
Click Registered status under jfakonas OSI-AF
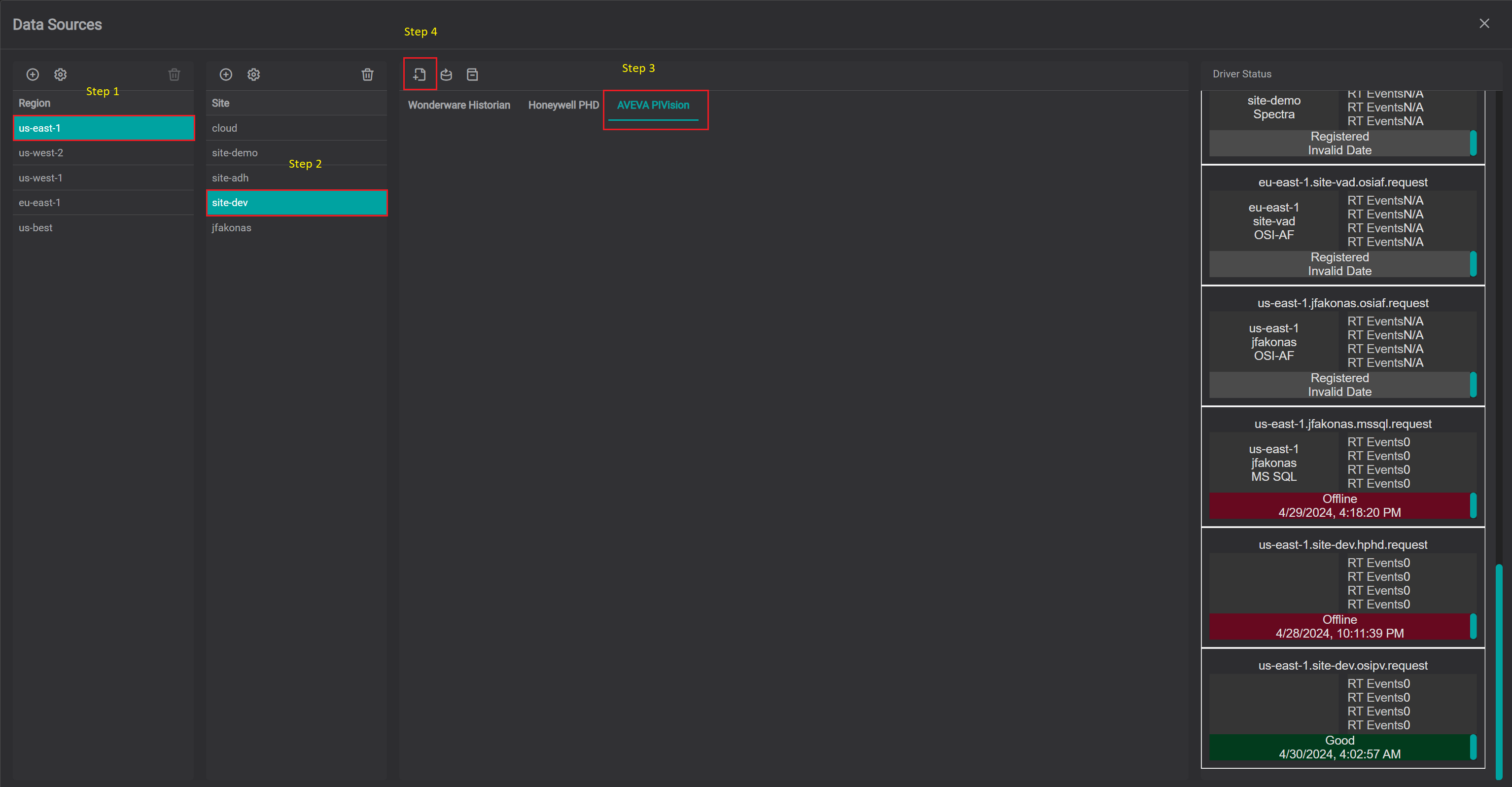click(x=1339, y=385)
